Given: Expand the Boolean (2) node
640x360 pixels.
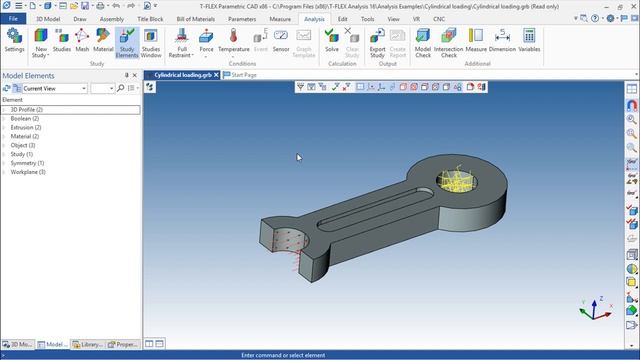Looking at the screenshot, I should coord(4,119).
